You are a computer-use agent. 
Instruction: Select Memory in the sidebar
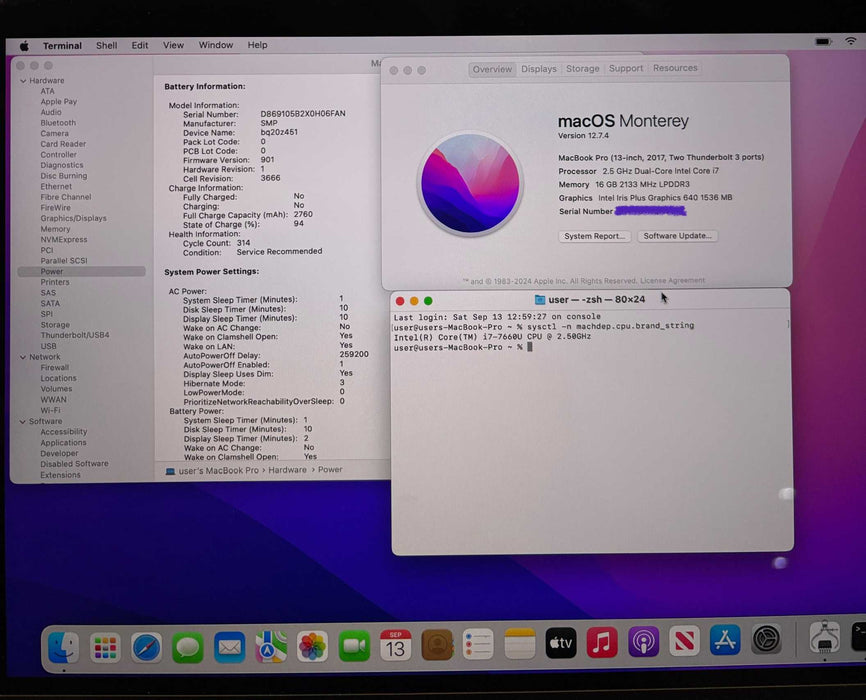[55, 229]
